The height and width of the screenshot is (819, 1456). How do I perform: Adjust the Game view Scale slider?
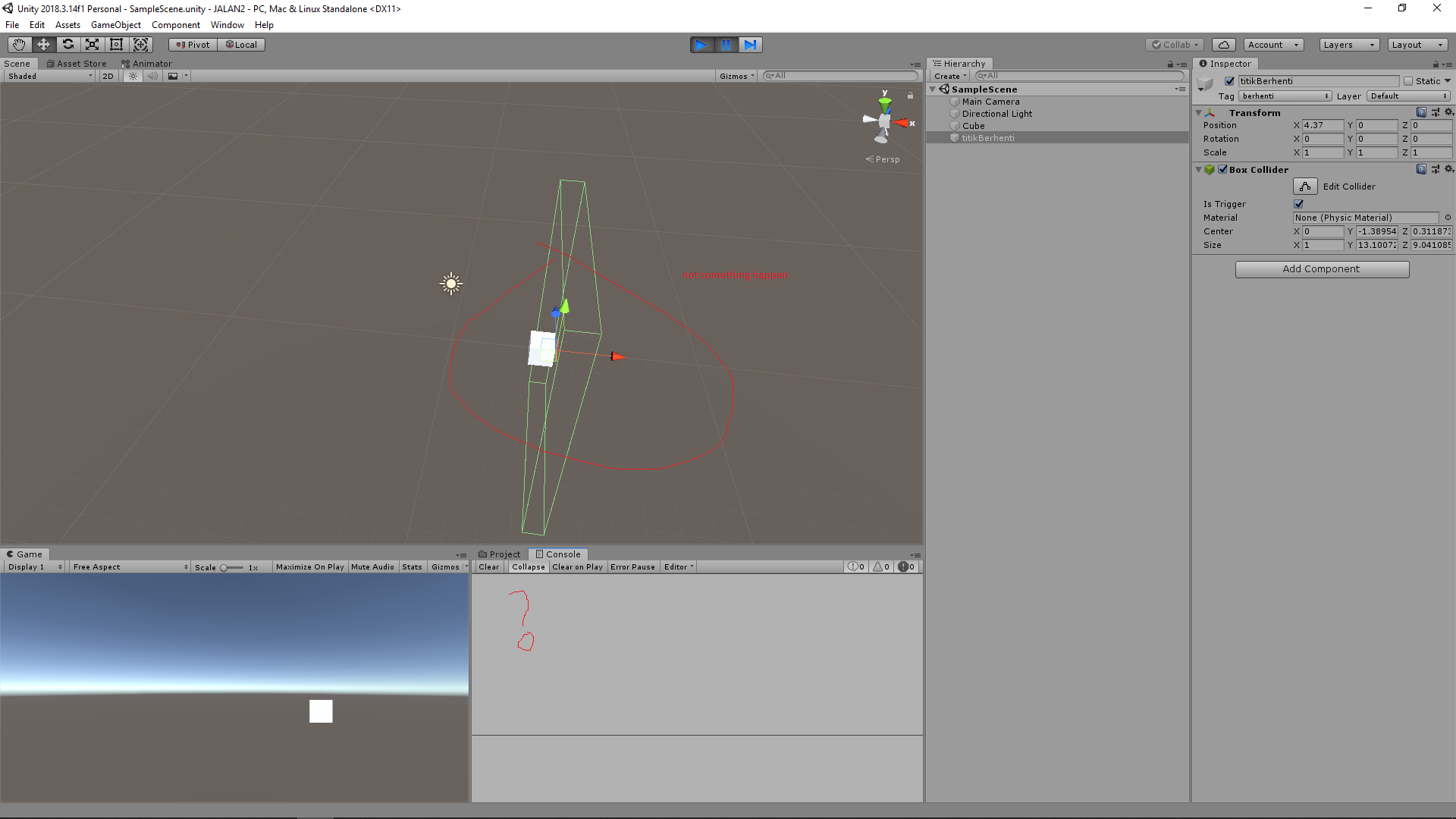click(x=232, y=567)
